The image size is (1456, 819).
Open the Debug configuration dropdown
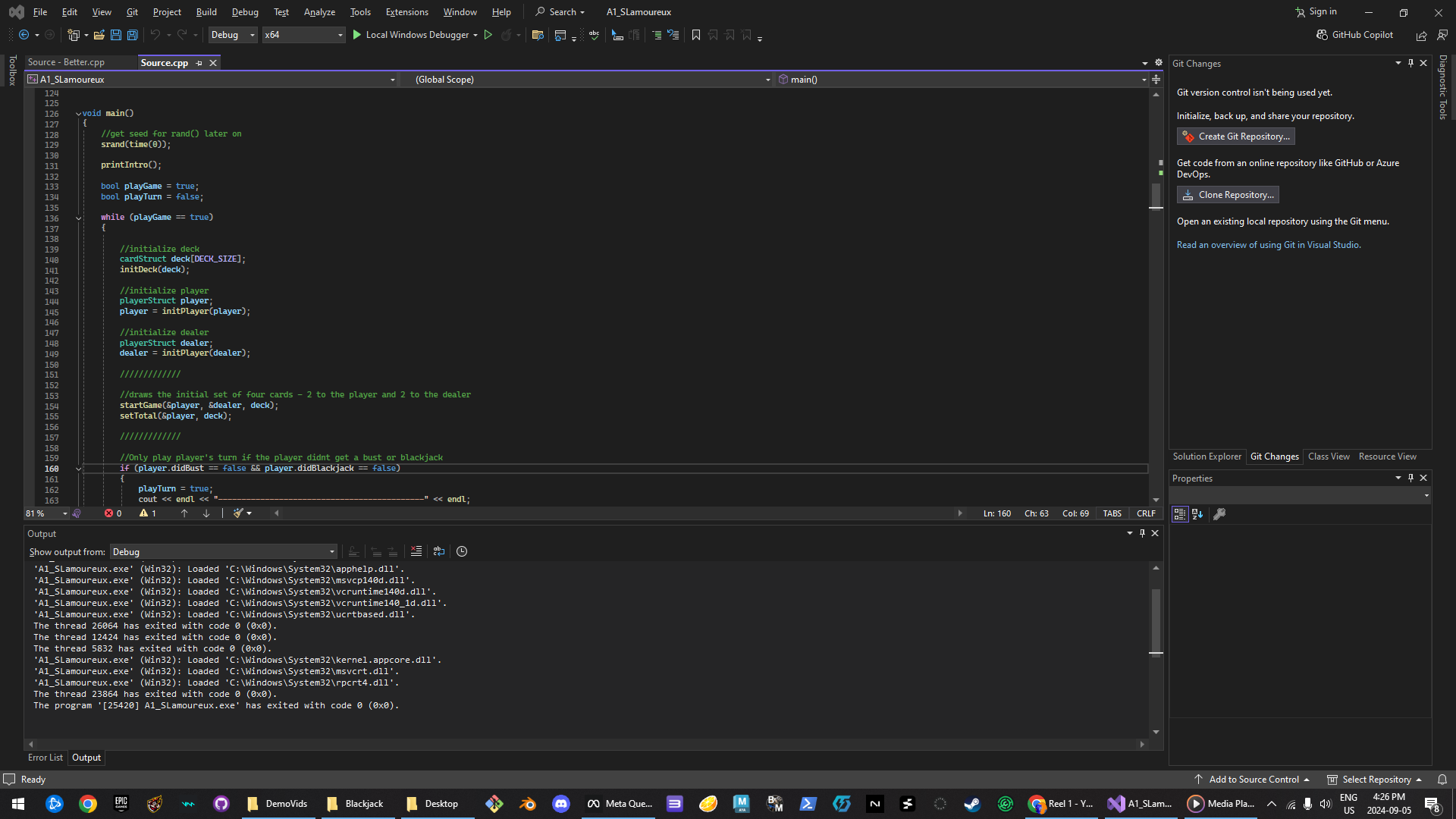point(233,35)
